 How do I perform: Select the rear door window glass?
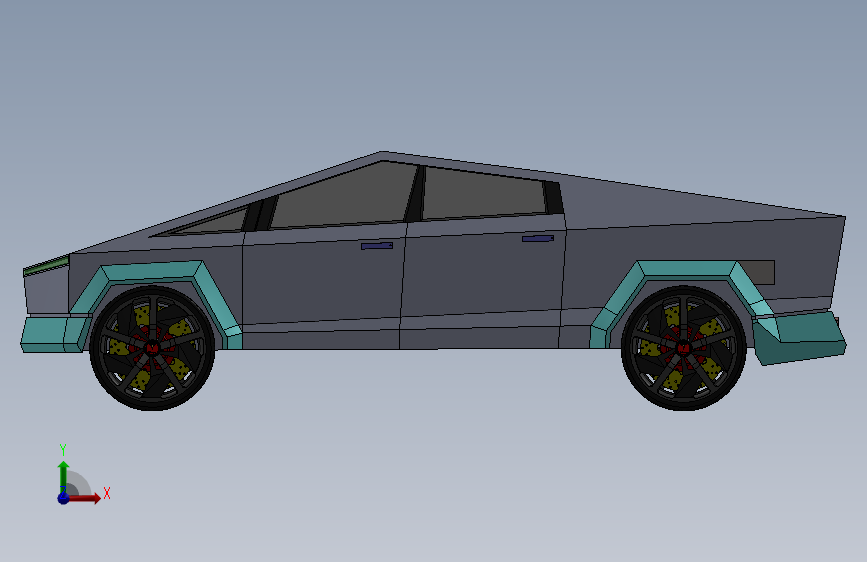click(484, 194)
